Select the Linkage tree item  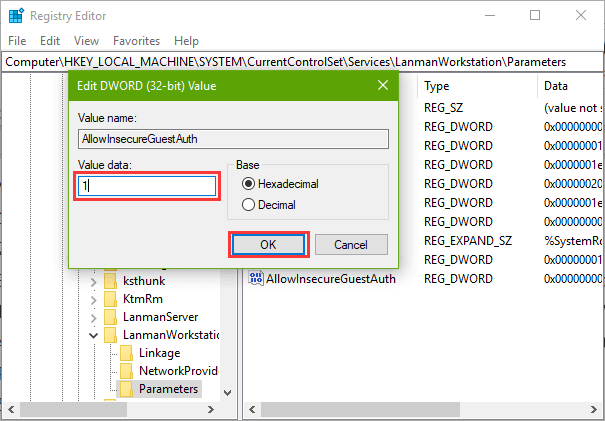point(159,353)
